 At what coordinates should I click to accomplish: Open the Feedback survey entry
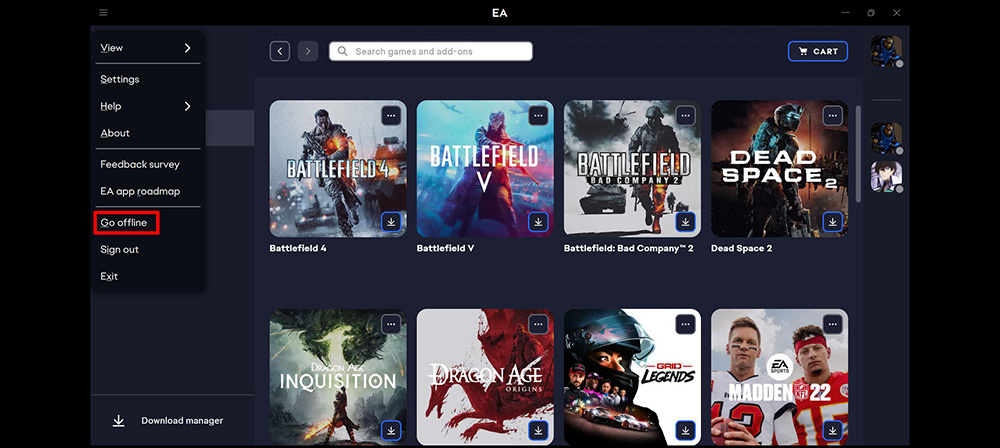pyautogui.click(x=140, y=164)
